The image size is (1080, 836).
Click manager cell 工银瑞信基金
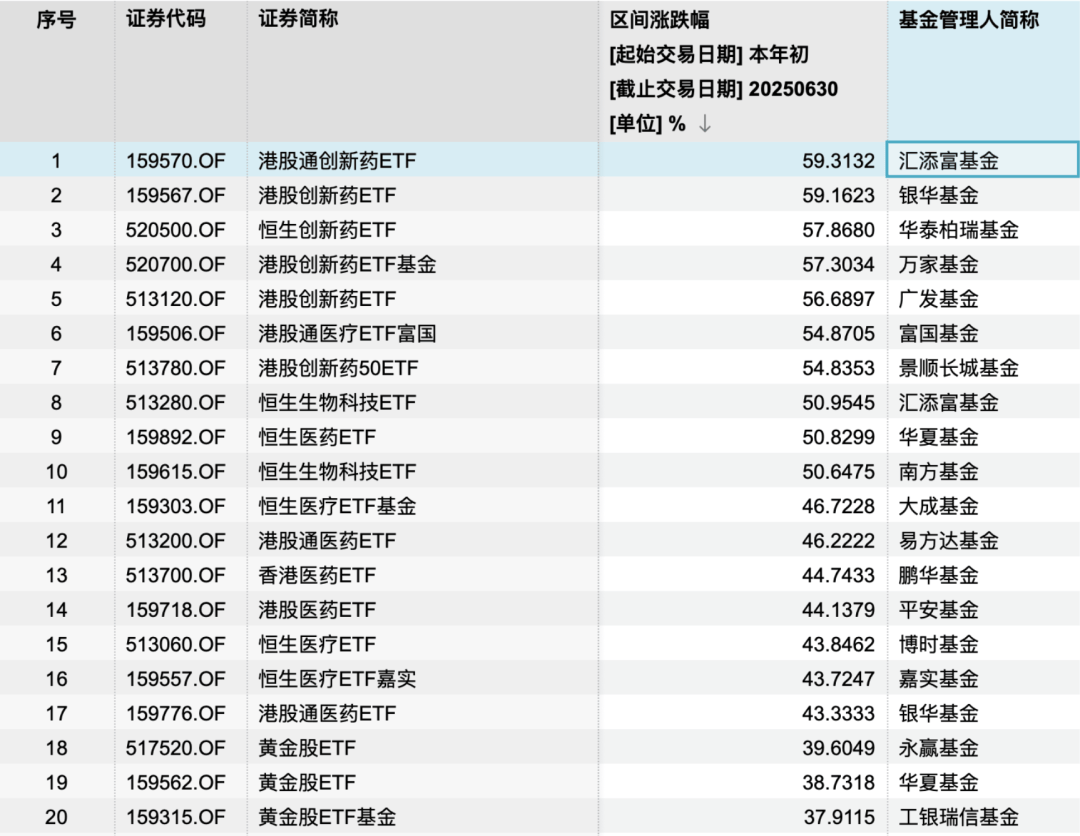click(959, 817)
